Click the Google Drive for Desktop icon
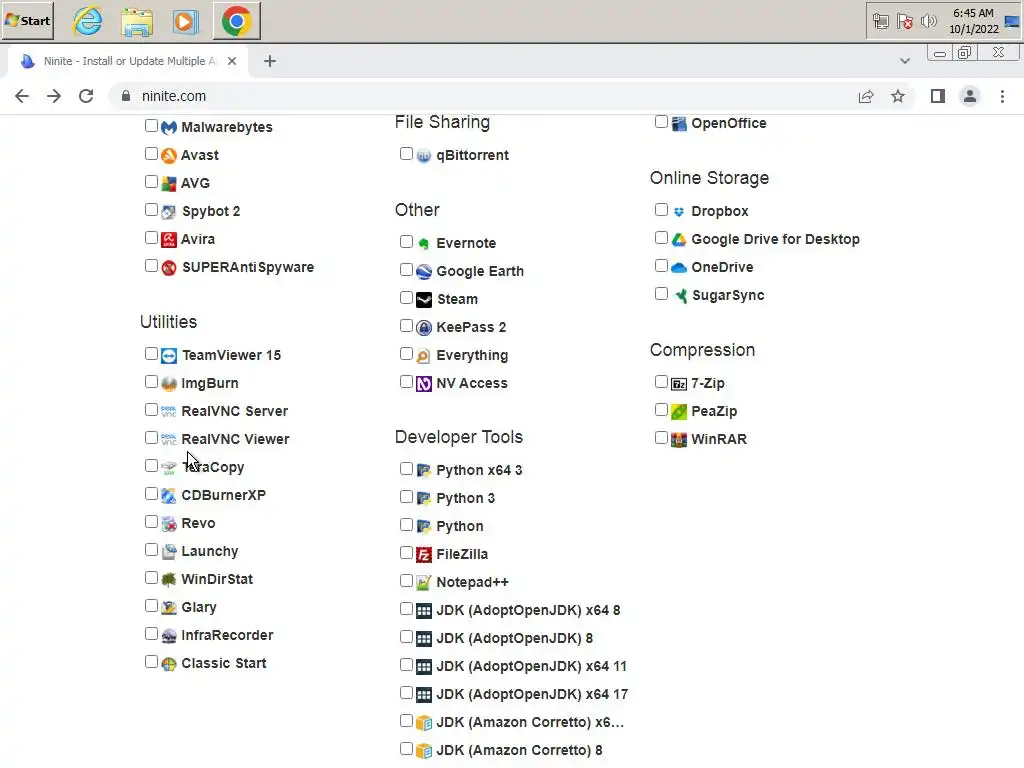Viewport: 1024px width, 768px height. click(679, 240)
